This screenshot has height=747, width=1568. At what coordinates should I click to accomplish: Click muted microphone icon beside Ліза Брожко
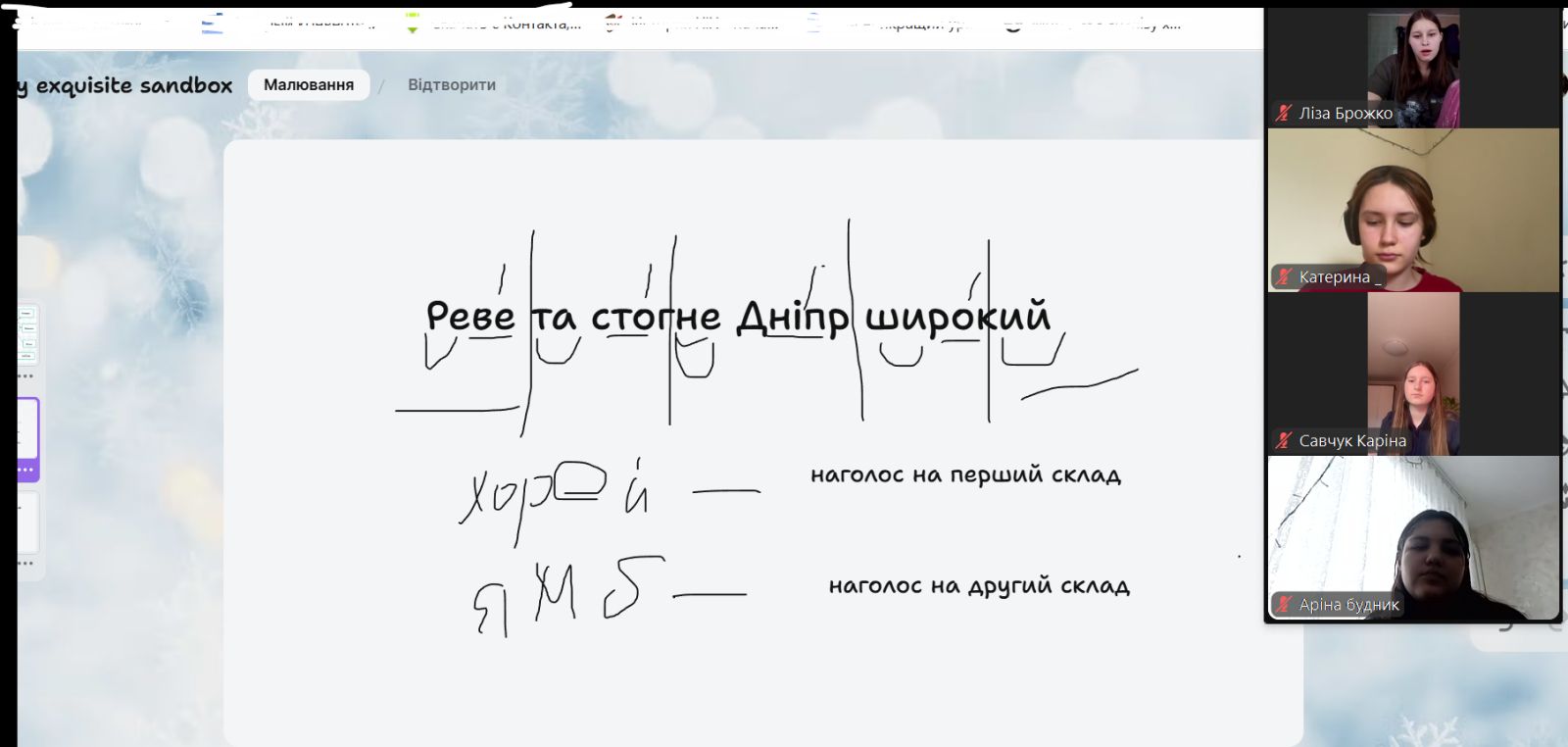pyautogui.click(x=1283, y=114)
